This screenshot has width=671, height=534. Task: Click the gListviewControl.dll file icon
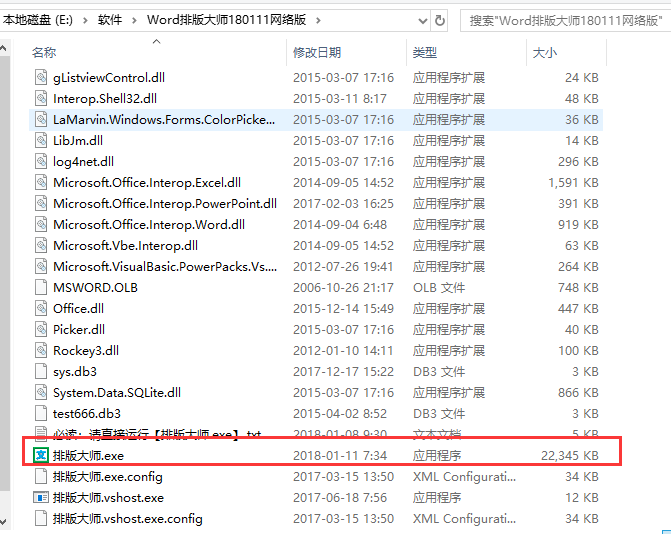click(x=41, y=77)
